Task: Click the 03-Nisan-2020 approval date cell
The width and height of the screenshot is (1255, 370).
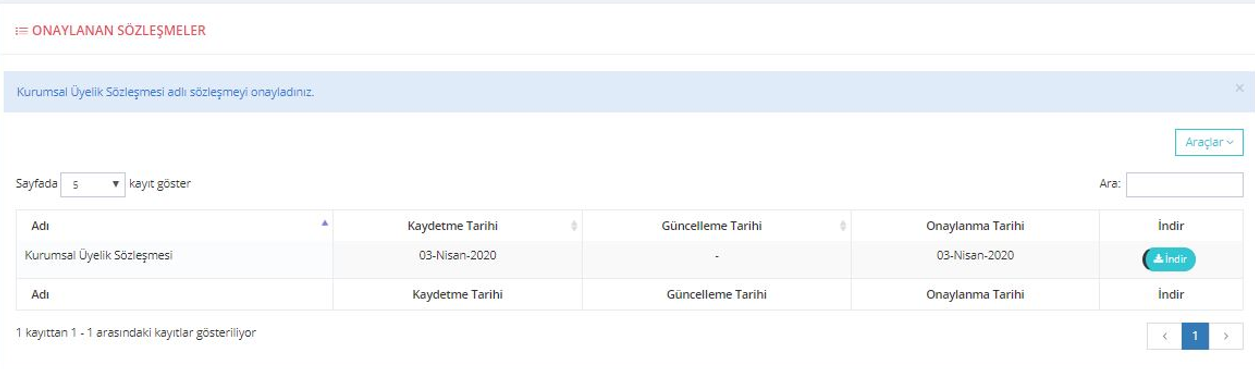Action: click(x=975, y=256)
